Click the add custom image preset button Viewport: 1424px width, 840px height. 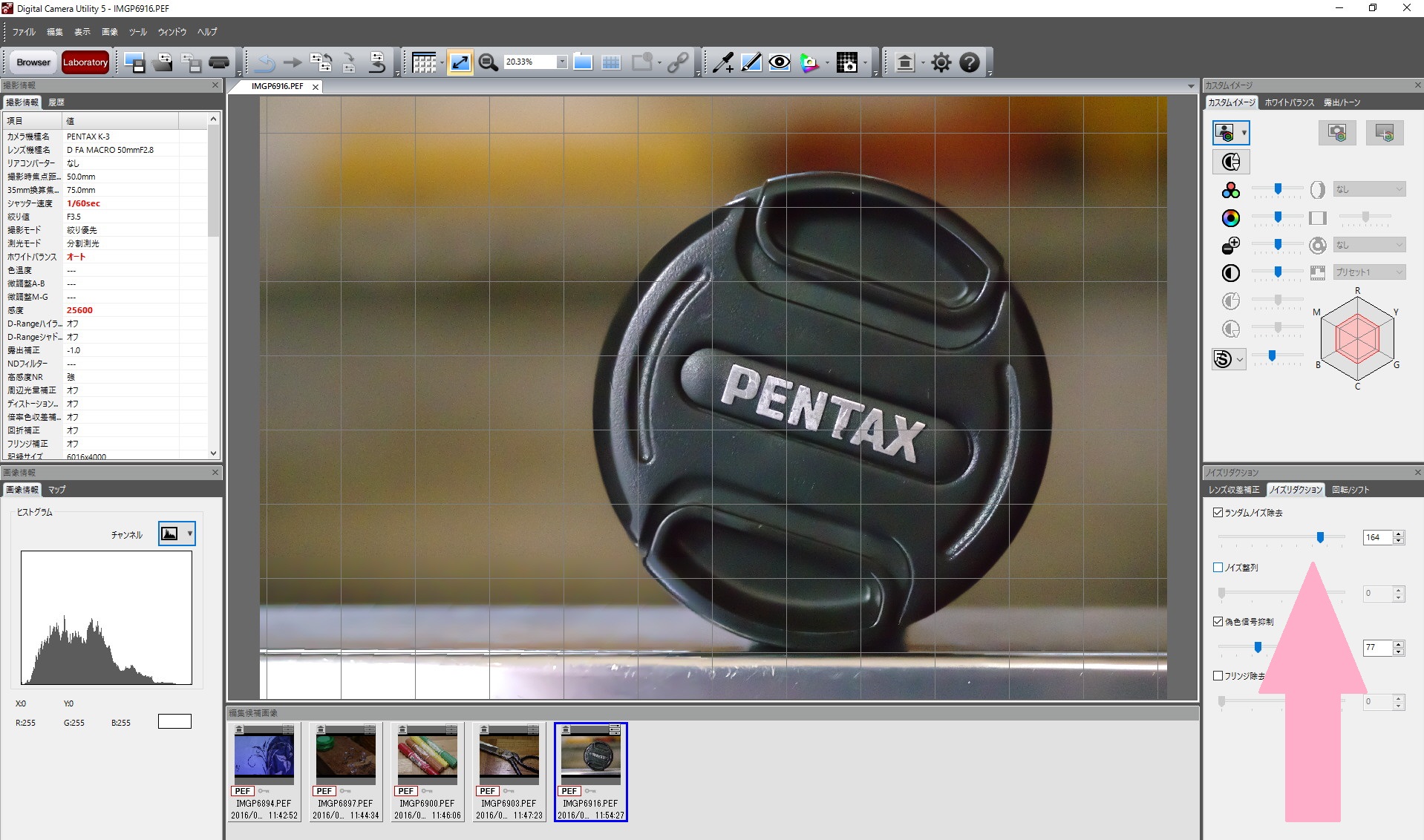pyautogui.click(x=1385, y=133)
